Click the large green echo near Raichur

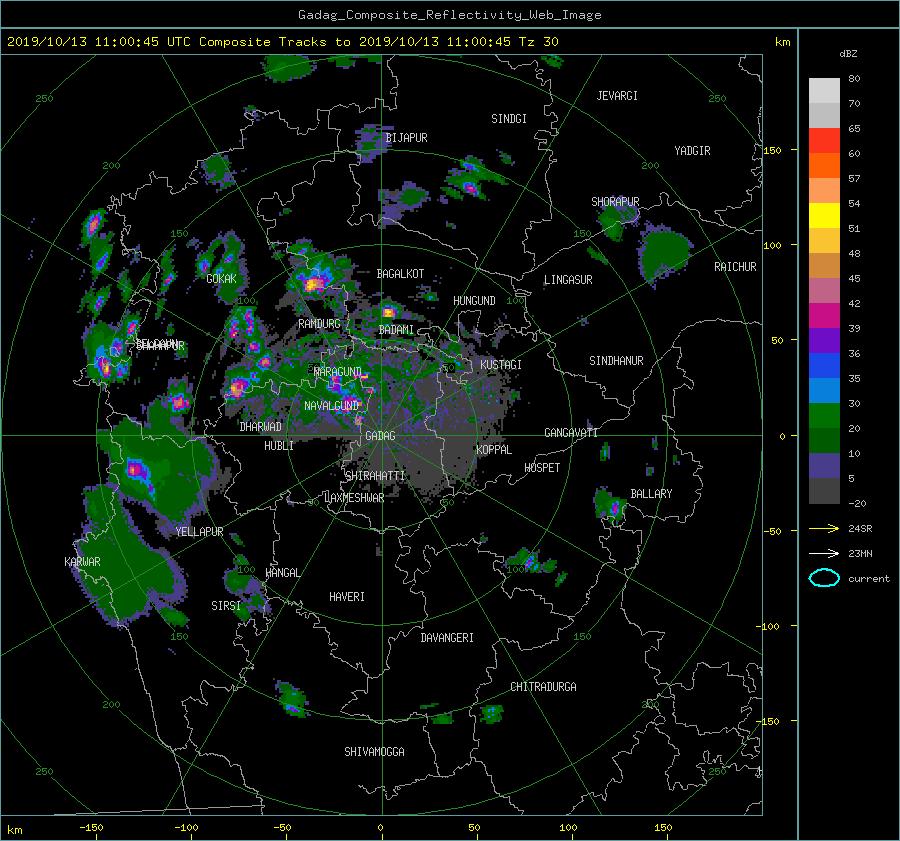[665, 253]
